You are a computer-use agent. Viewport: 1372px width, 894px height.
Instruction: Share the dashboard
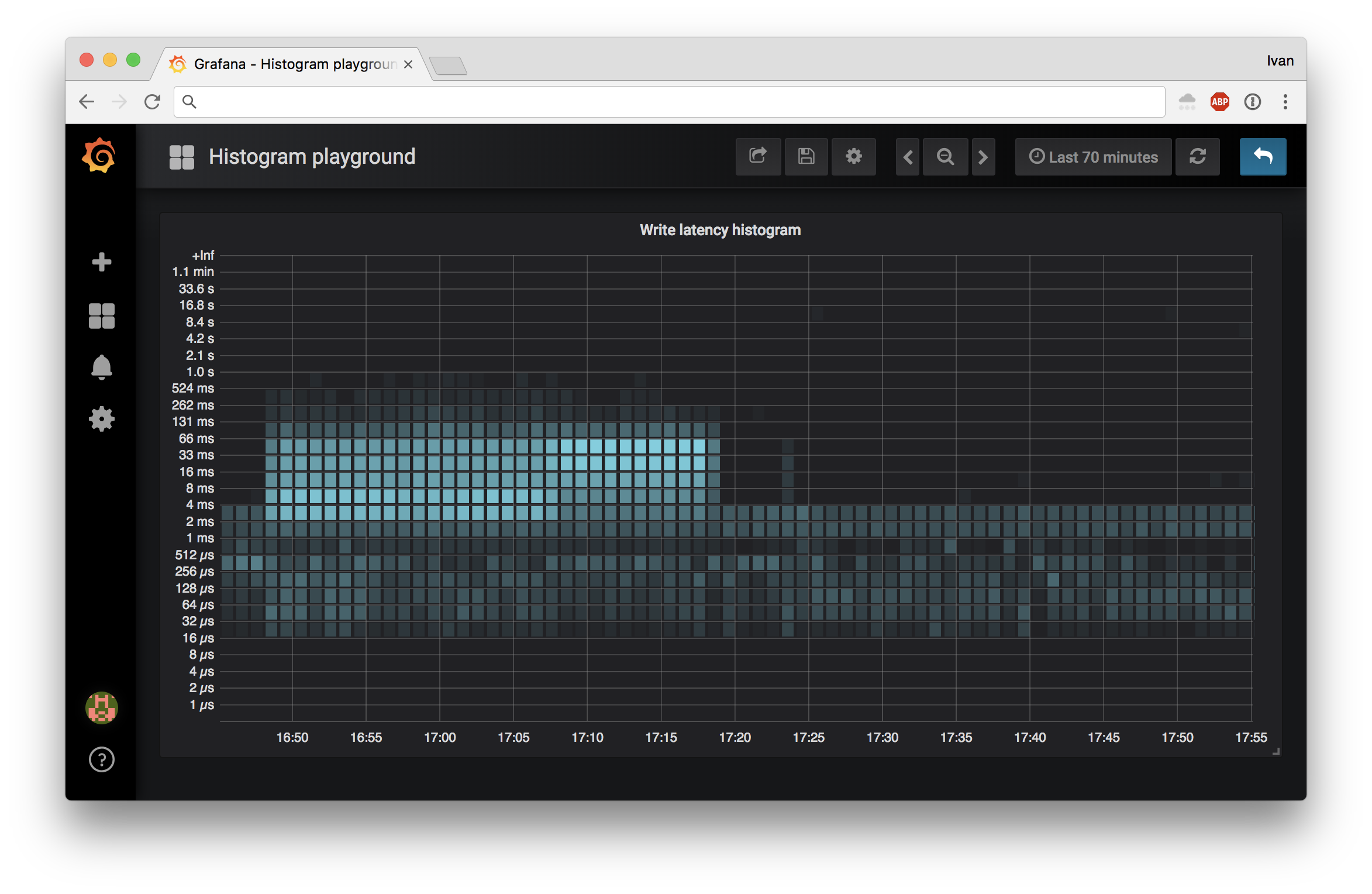(x=758, y=156)
